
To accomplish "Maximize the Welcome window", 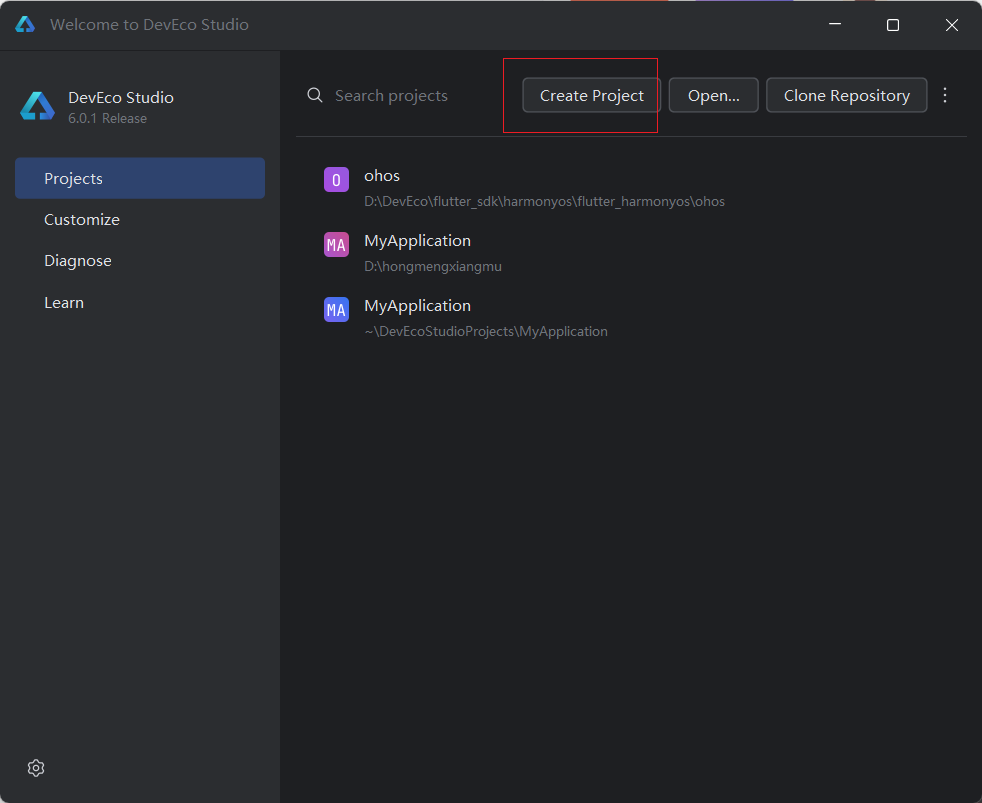I will pyautogui.click(x=893, y=24).
